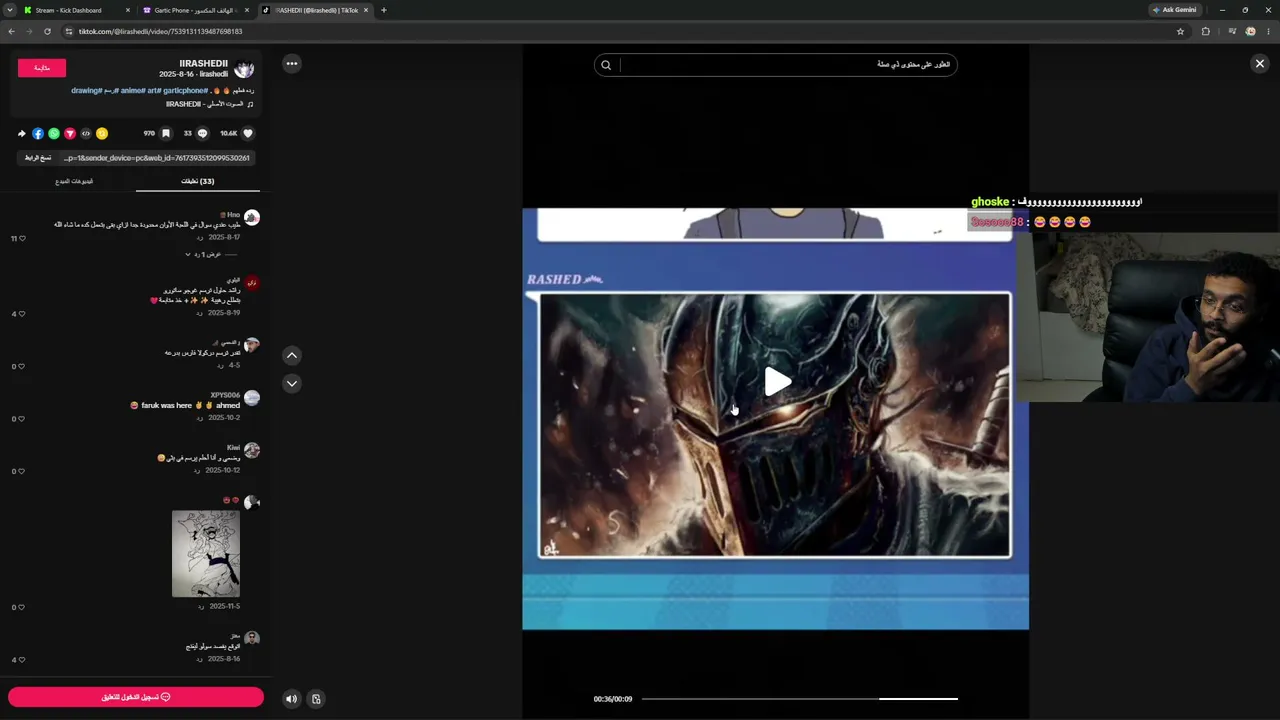Expand the 1 reply under Hno's comment

pos(202,254)
